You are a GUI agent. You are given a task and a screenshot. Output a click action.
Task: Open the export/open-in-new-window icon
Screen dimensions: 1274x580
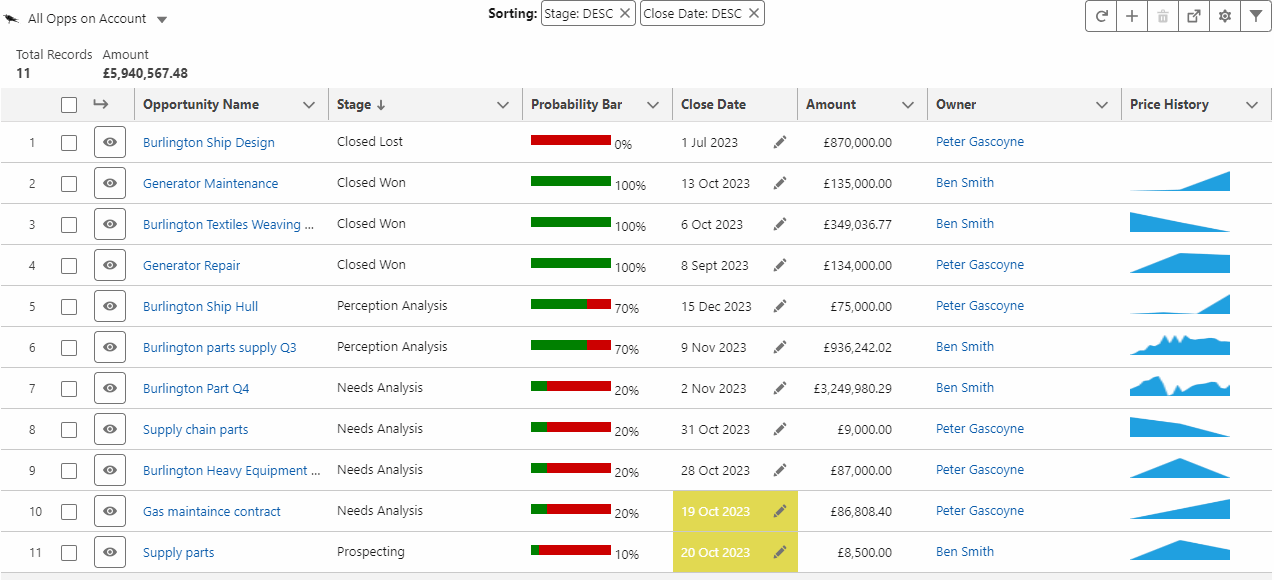click(x=1194, y=16)
